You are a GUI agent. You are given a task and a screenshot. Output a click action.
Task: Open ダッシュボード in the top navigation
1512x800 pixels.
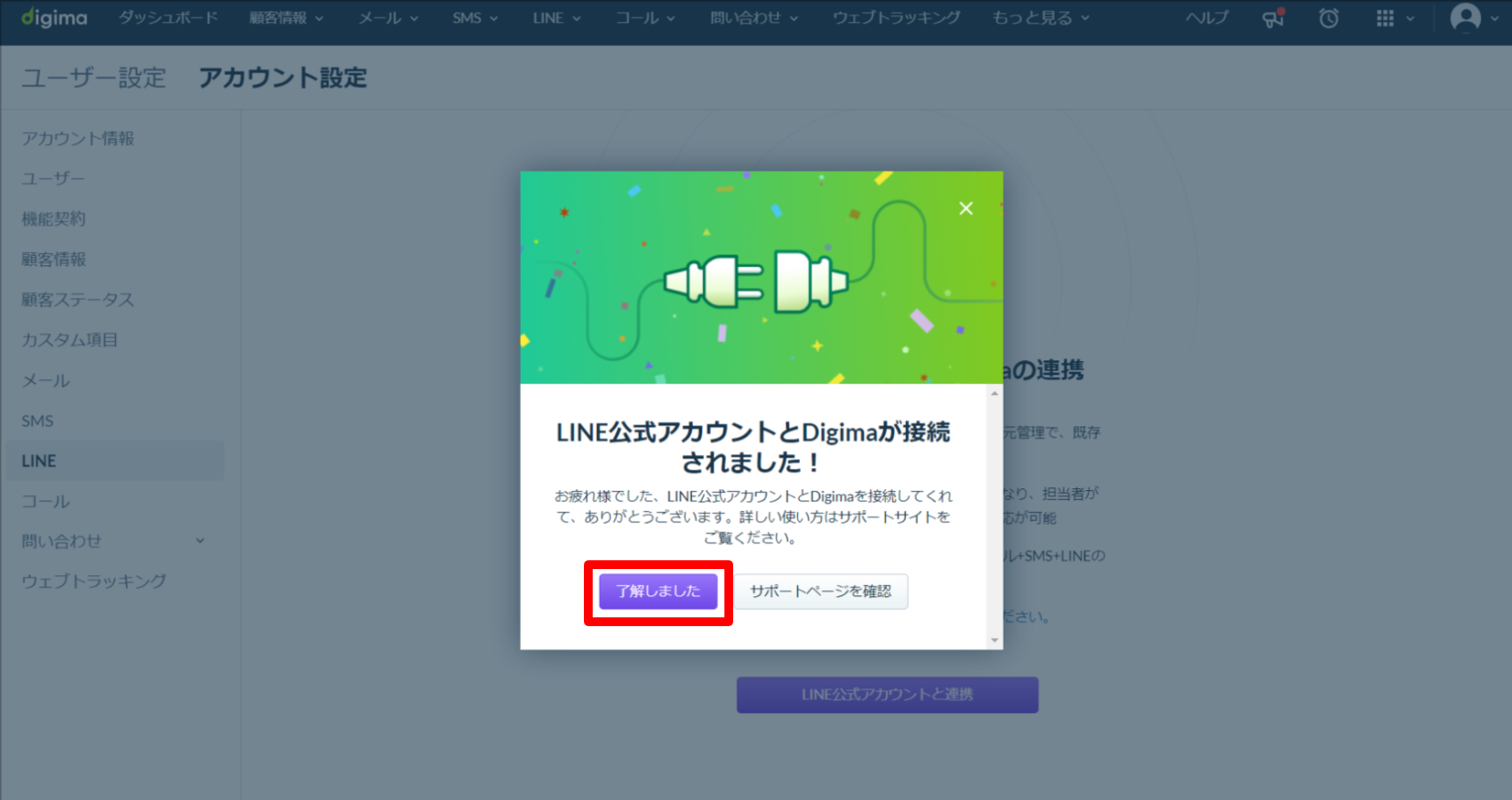click(x=168, y=18)
